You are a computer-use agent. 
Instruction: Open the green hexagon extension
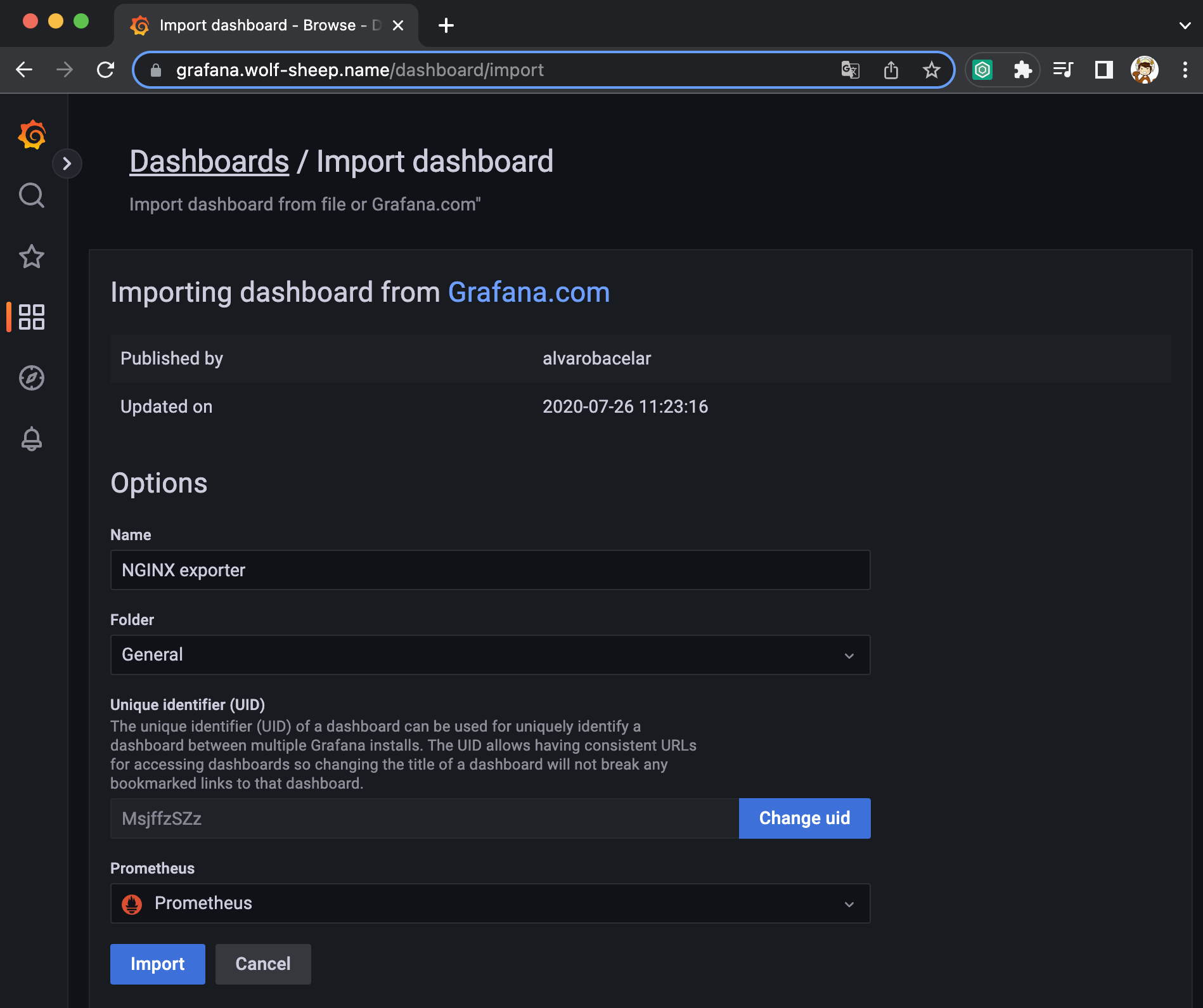click(x=982, y=70)
